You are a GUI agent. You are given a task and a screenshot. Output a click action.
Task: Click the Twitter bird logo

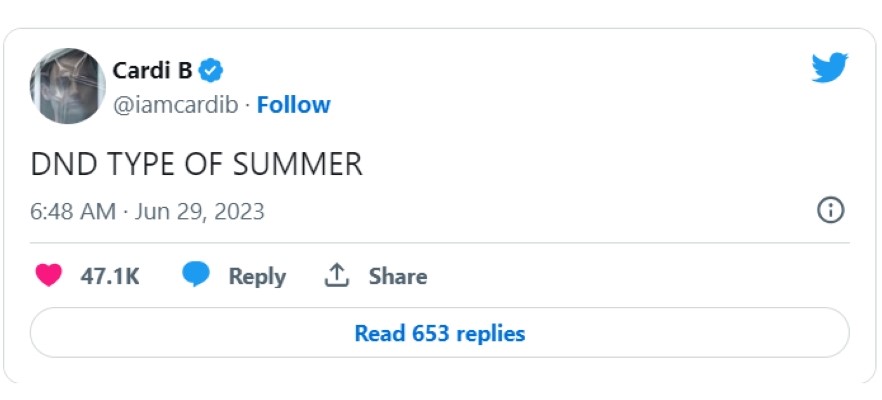pyautogui.click(x=829, y=68)
